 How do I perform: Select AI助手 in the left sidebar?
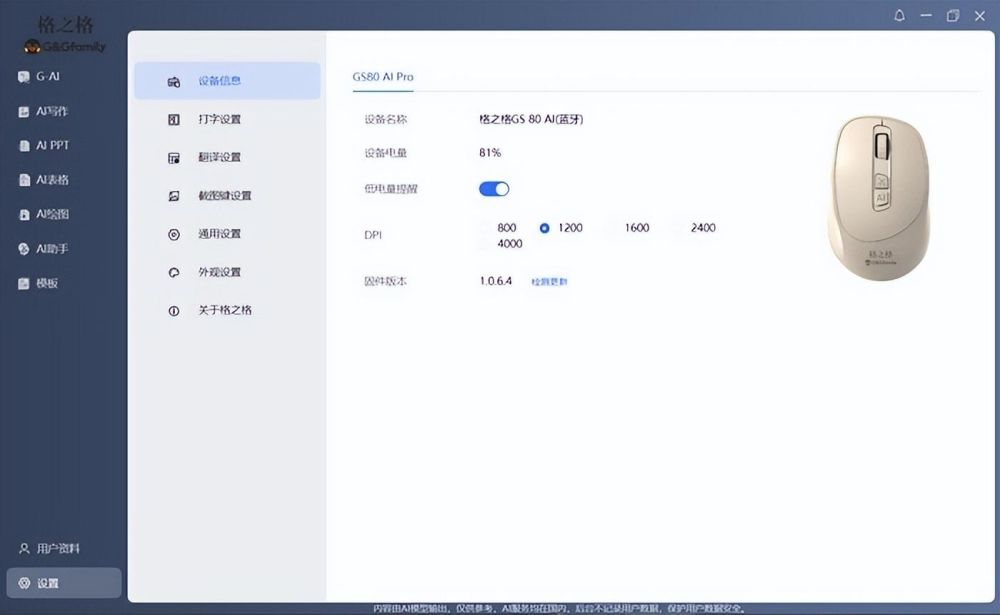click(43, 249)
